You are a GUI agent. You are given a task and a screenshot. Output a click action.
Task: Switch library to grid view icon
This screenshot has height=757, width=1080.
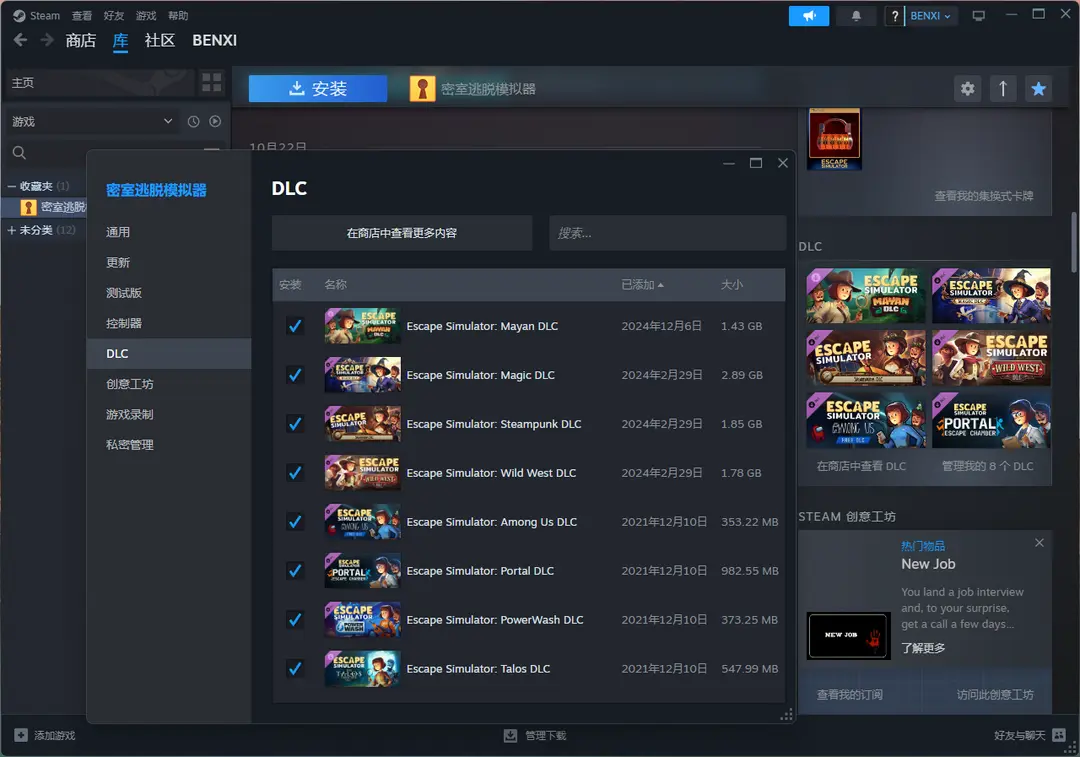[211, 83]
